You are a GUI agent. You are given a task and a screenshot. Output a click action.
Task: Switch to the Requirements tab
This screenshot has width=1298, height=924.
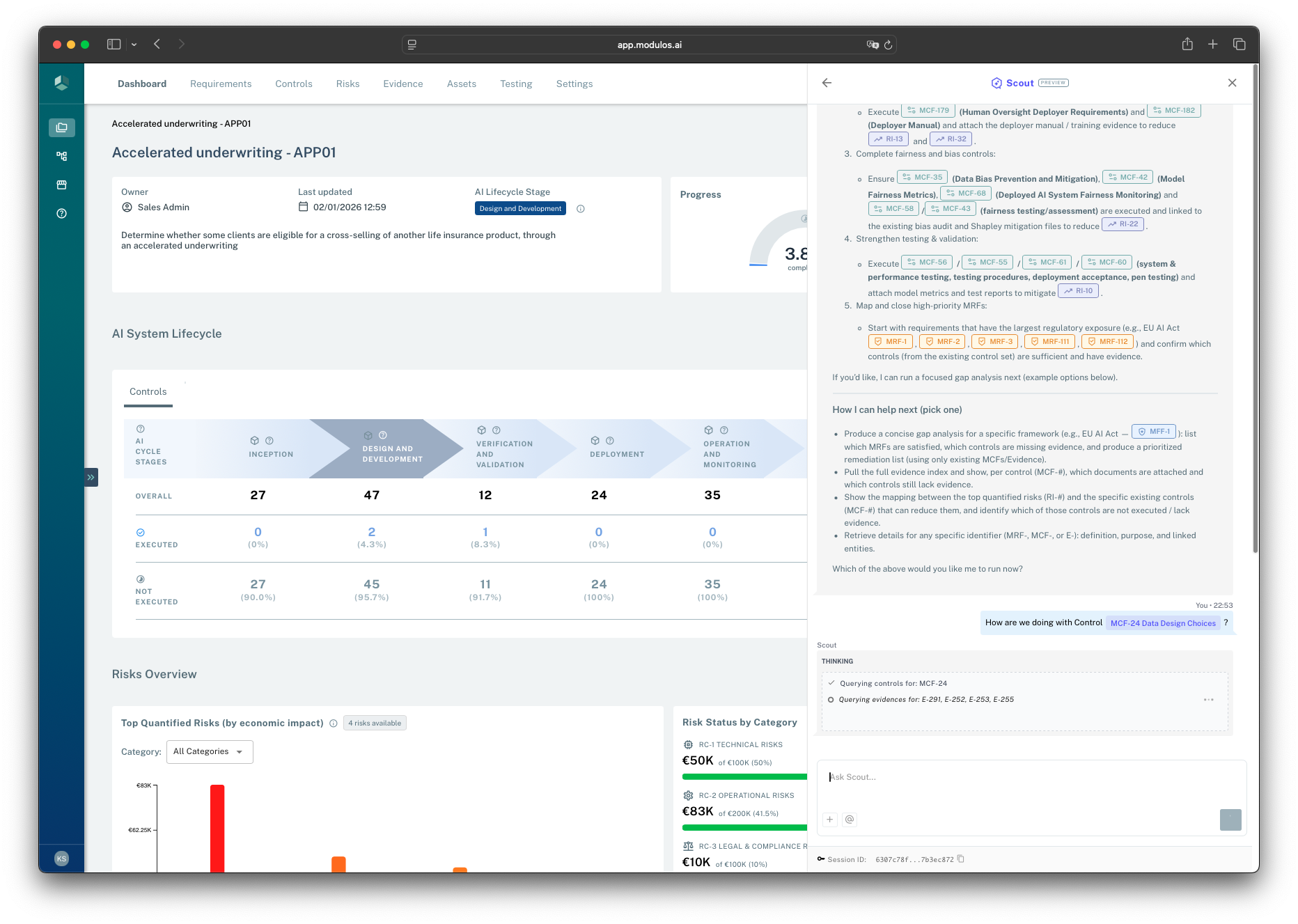pyautogui.click(x=220, y=84)
